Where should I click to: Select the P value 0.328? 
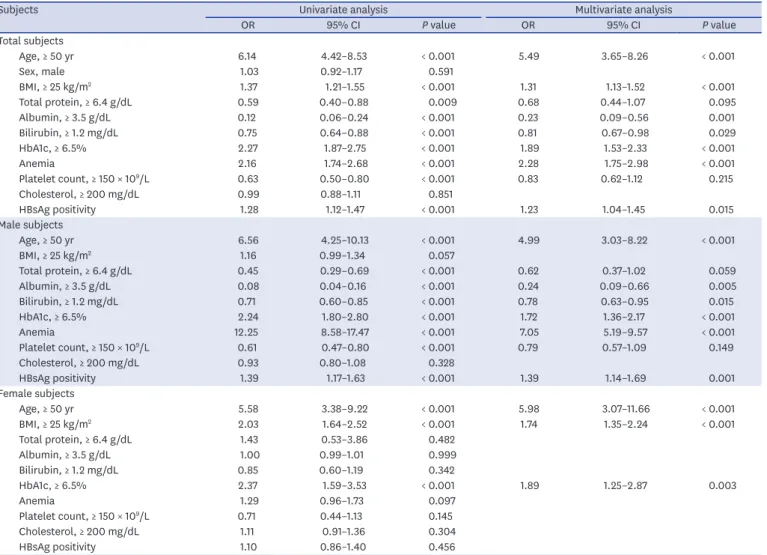point(441,363)
